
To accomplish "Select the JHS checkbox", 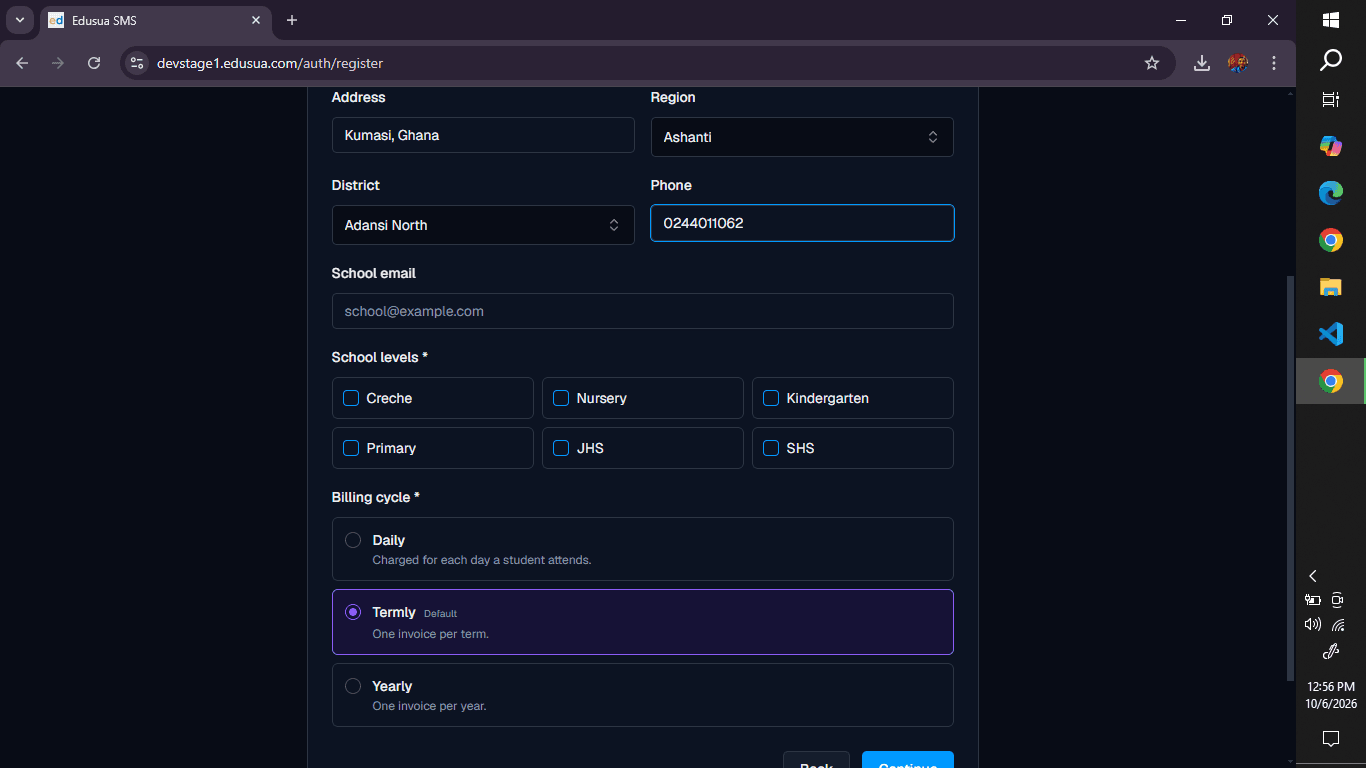I will [x=561, y=448].
